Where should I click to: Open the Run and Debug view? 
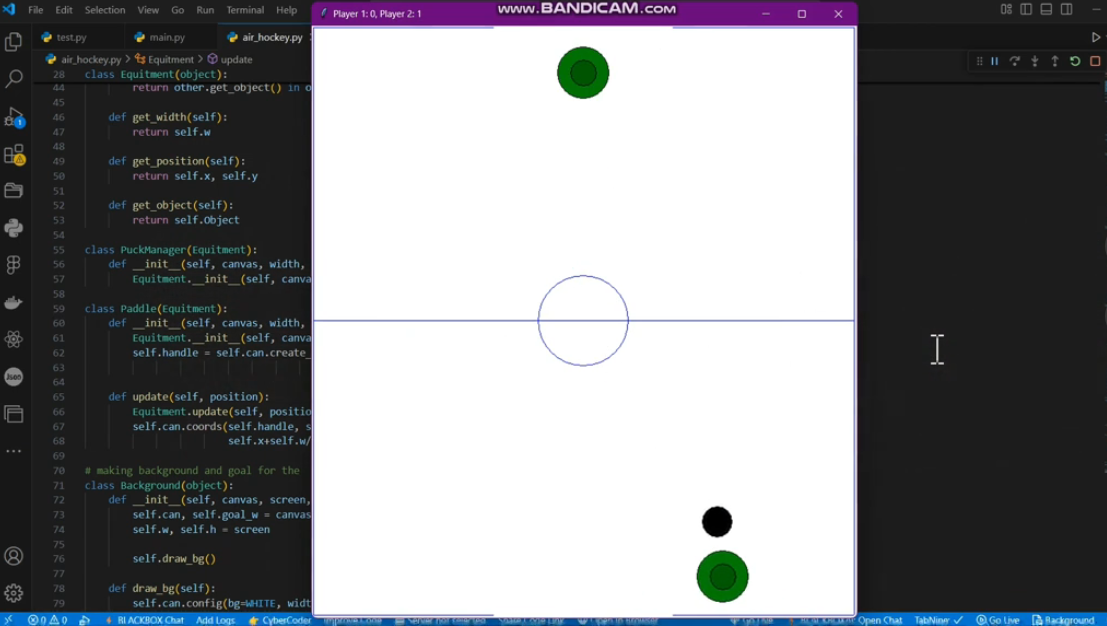click(14, 117)
